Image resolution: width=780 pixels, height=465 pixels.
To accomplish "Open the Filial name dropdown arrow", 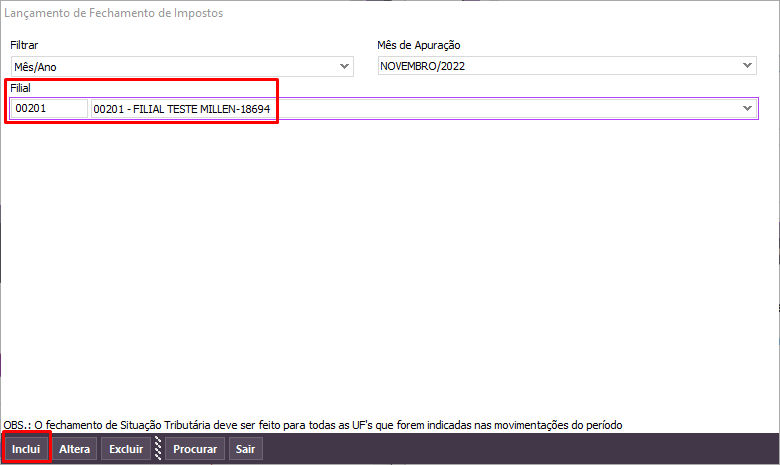I will click(x=747, y=108).
